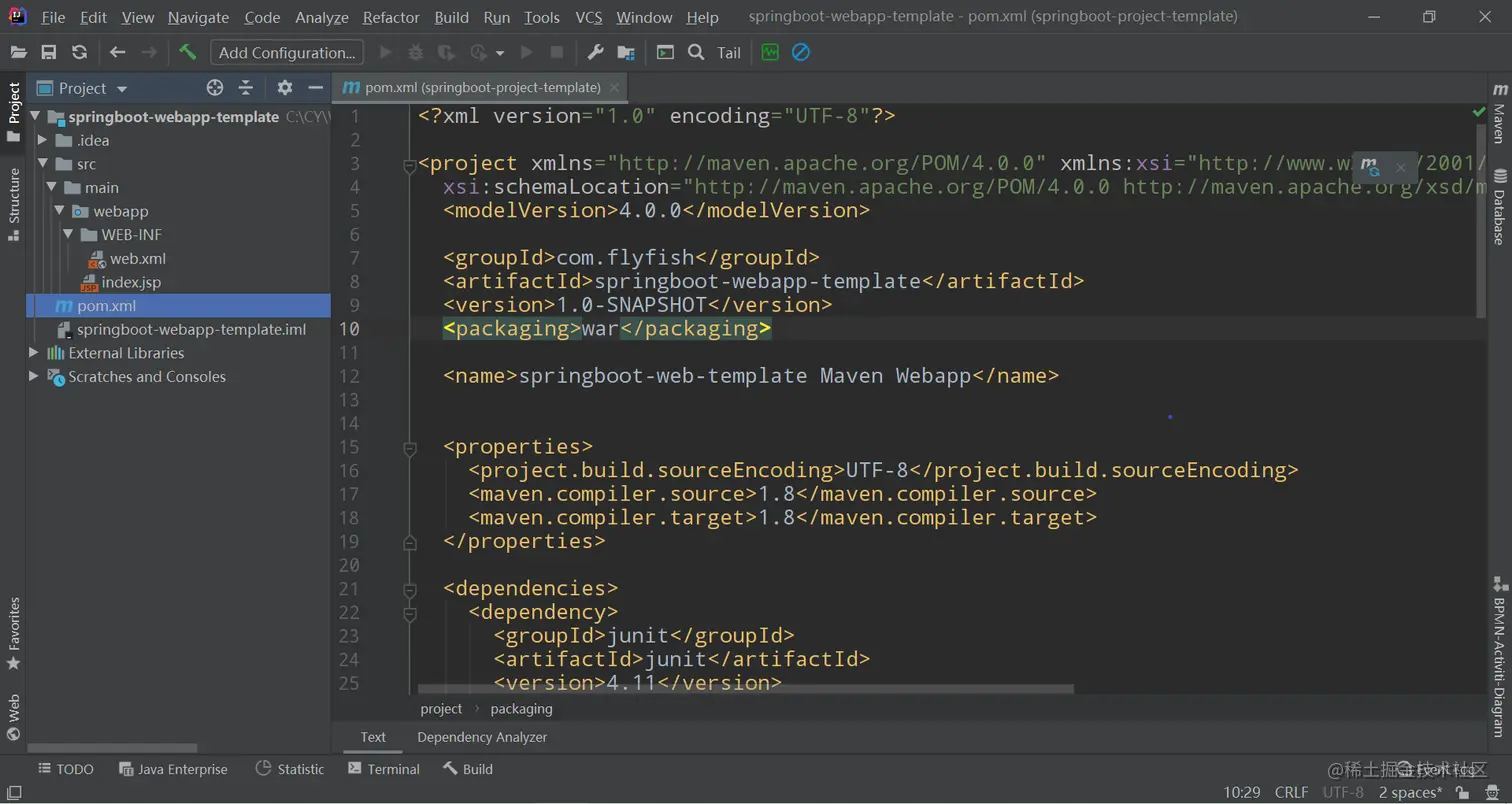The height and width of the screenshot is (804, 1512).
Task: Click the Add Configuration... button
Action: [x=287, y=52]
